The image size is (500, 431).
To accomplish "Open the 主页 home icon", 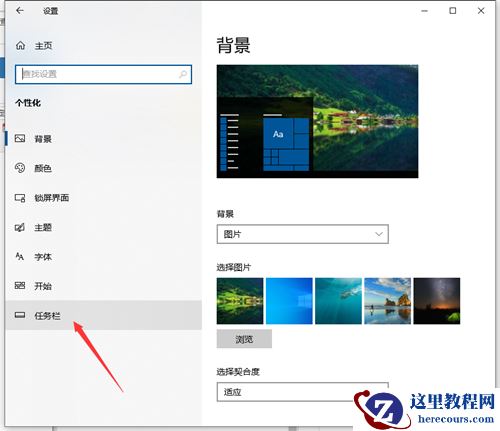I will 20,45.
